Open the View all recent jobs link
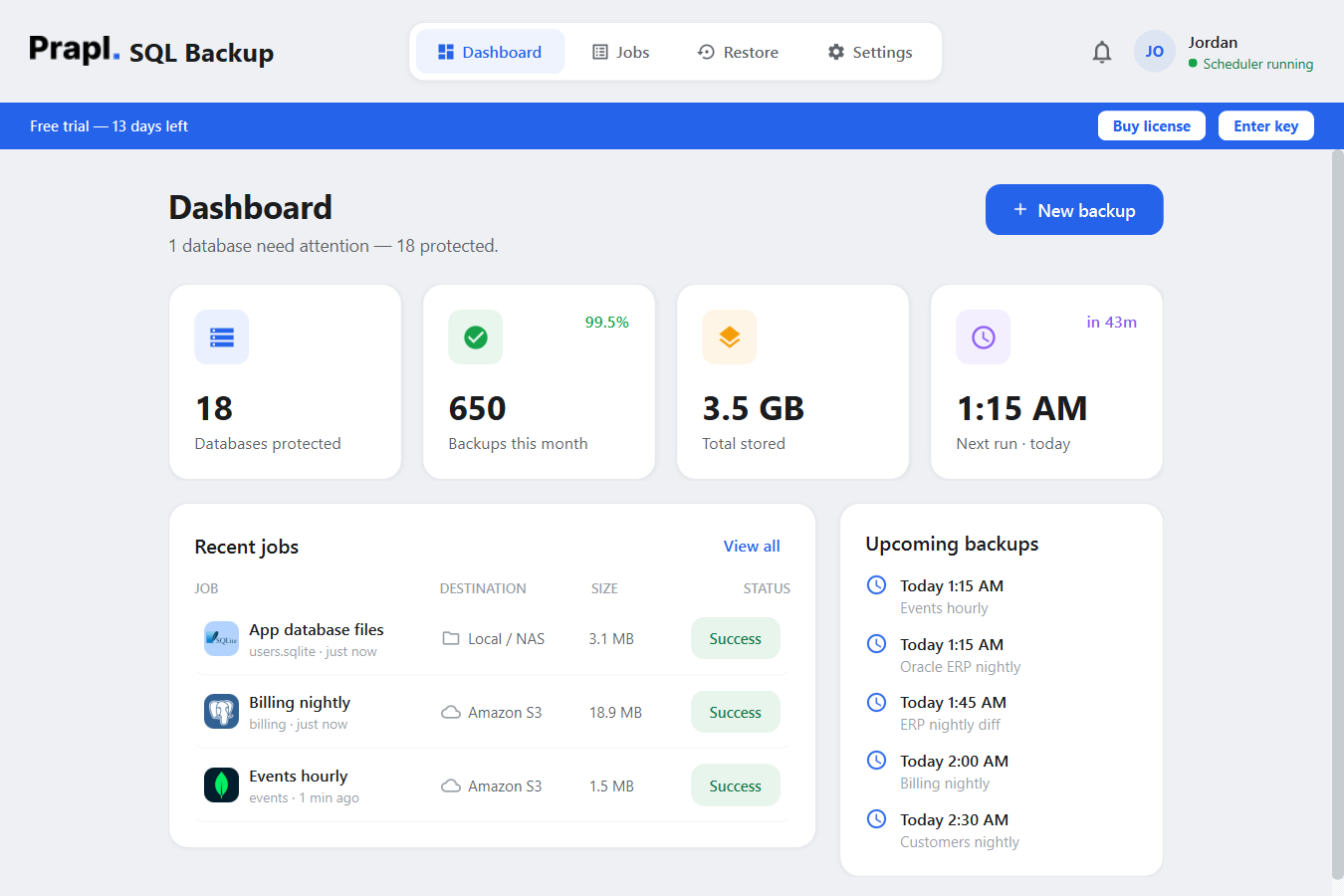The image size is (1344, 896). coord(752,546)
